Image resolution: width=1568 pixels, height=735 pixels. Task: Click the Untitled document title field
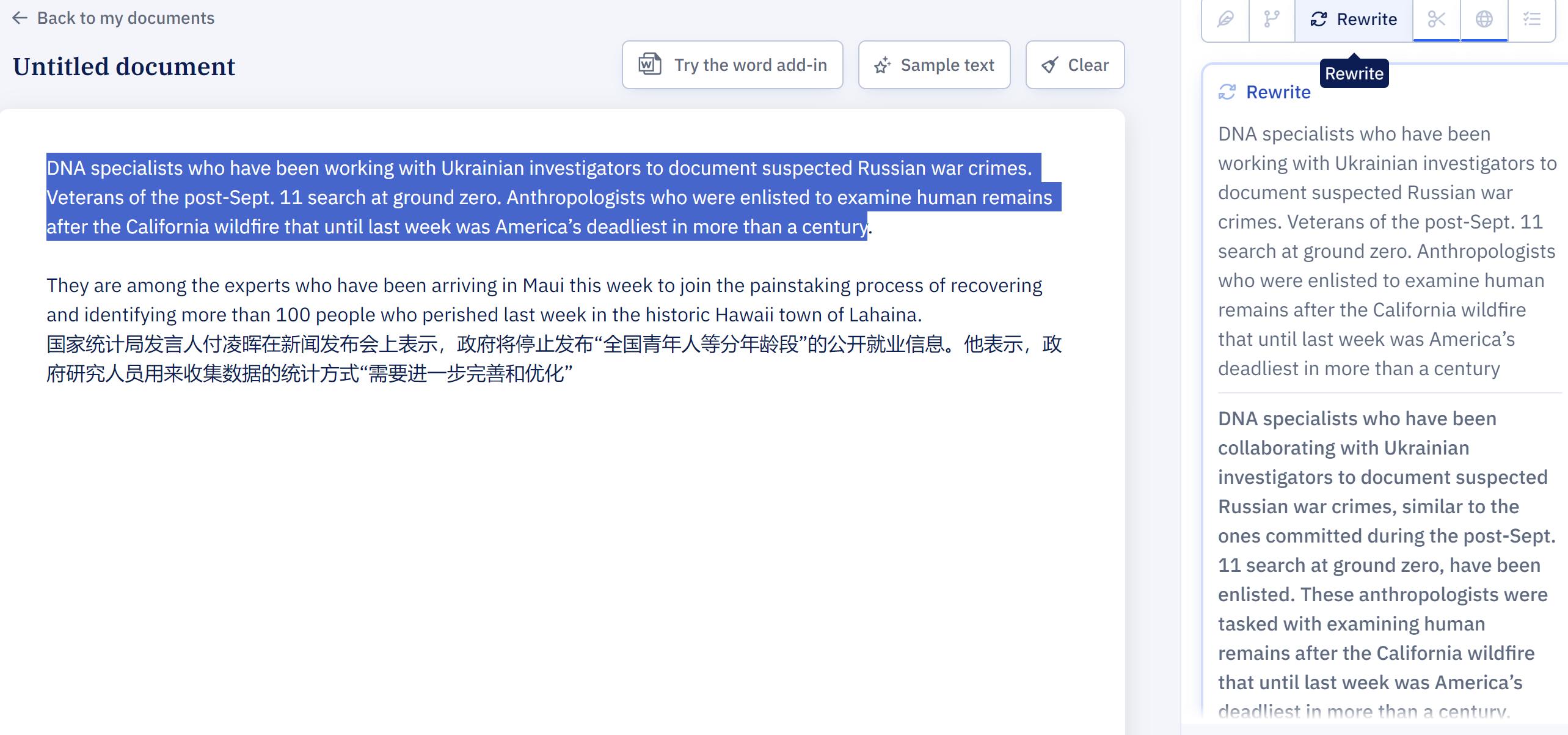point(124,67)
